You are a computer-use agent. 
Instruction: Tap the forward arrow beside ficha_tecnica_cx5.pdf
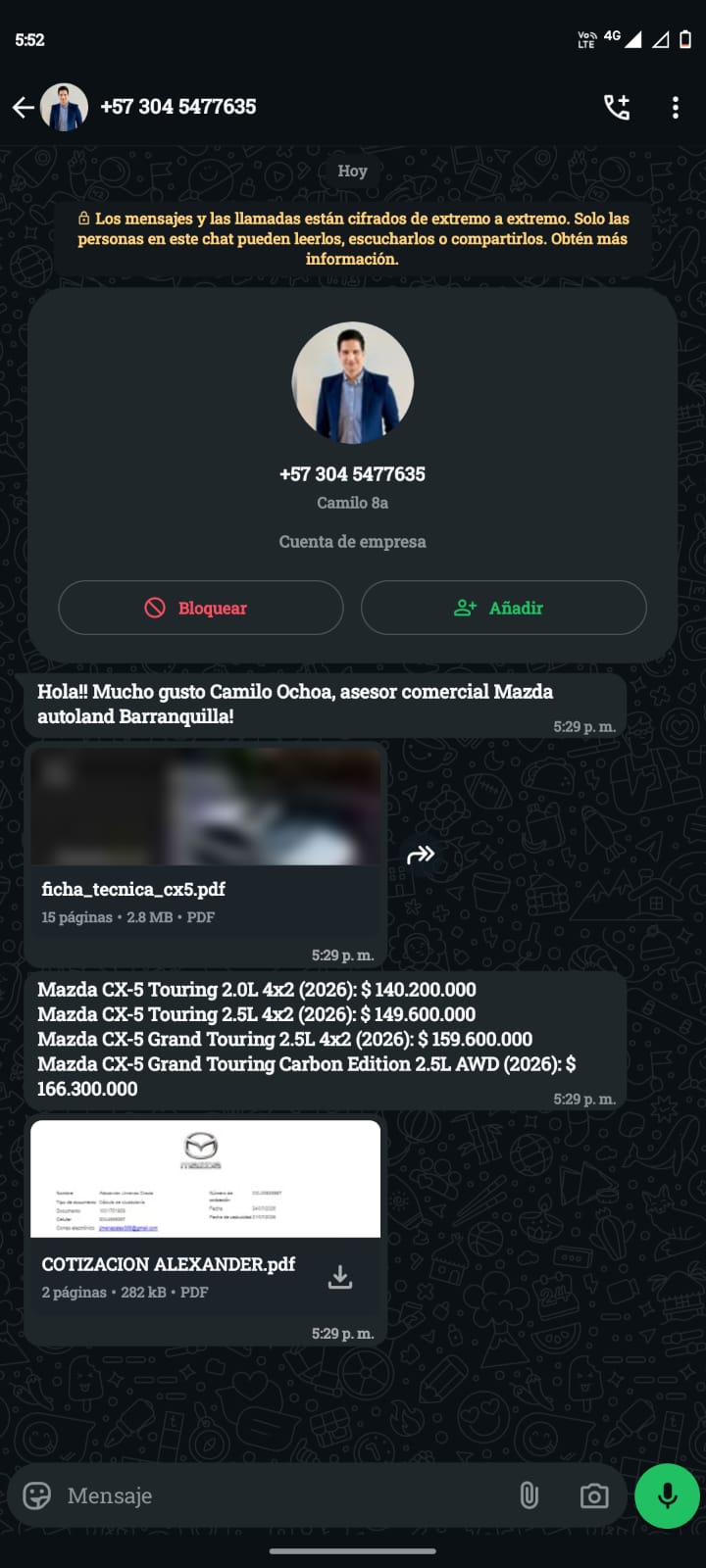tap(421, 855)
